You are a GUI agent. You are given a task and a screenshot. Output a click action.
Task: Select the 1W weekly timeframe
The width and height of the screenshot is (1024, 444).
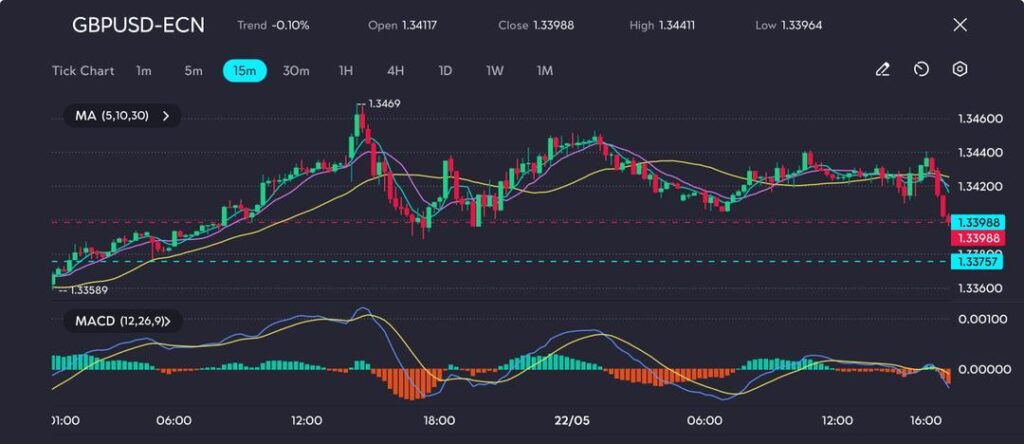click(x=495, y=71)
